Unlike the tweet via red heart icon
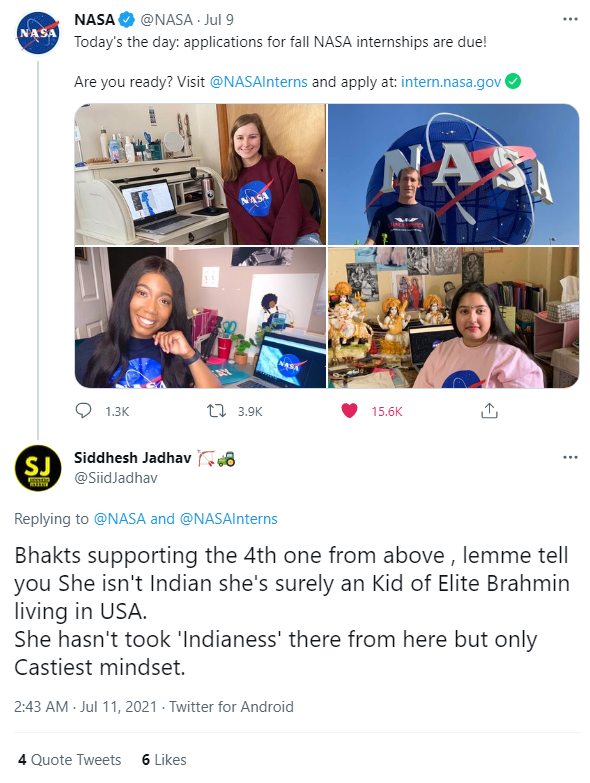The width and height of the screenshot is (590, 783). [349, 411]
